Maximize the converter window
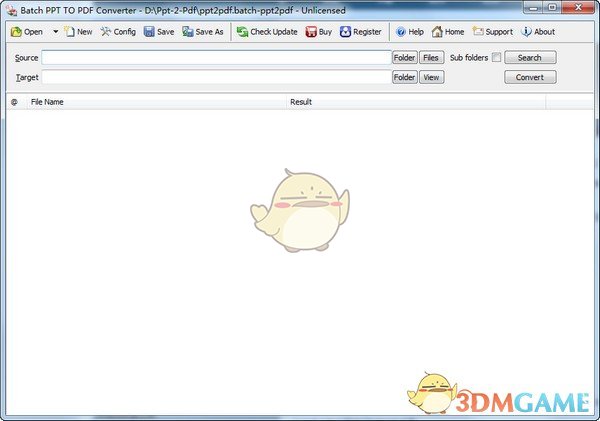This screenshot has width=600, height=421. pos(553,8)
